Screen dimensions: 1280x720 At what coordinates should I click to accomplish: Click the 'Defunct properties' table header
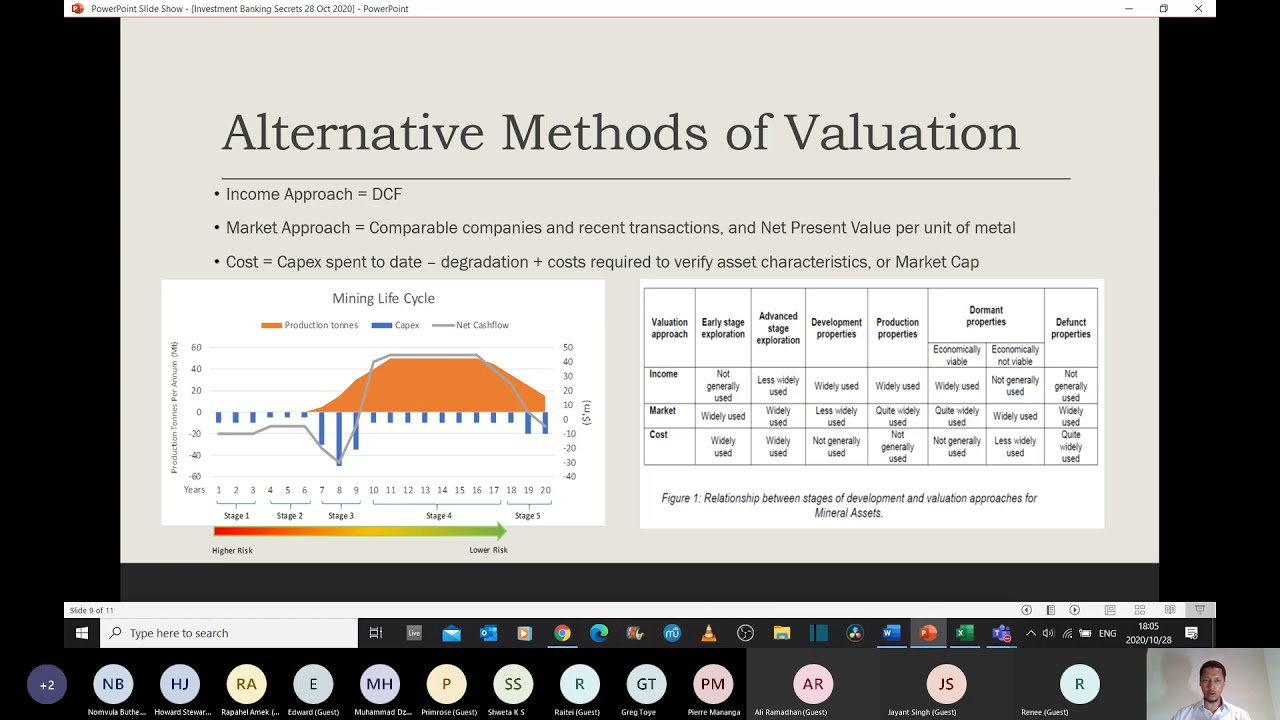pyautogui.click(x=1071, y=328)
